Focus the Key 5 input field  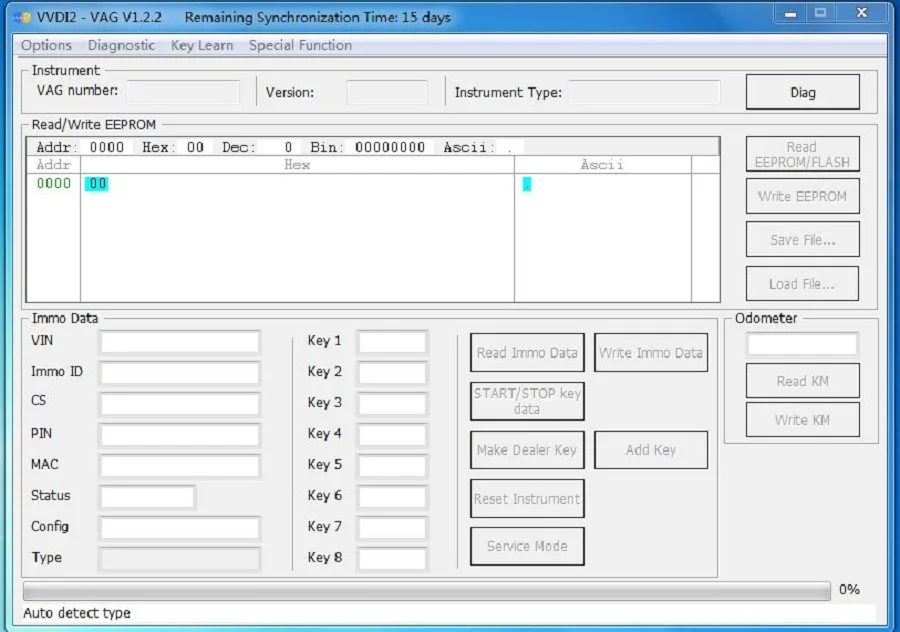point(392,466)
